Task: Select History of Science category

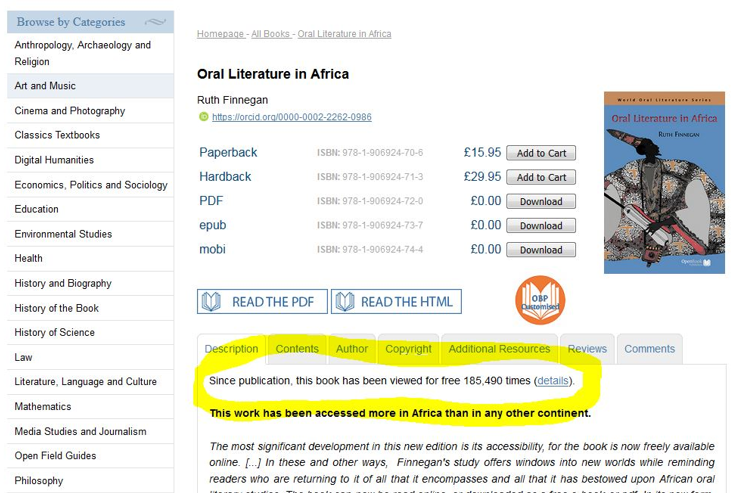Action: tap(90, 333)
